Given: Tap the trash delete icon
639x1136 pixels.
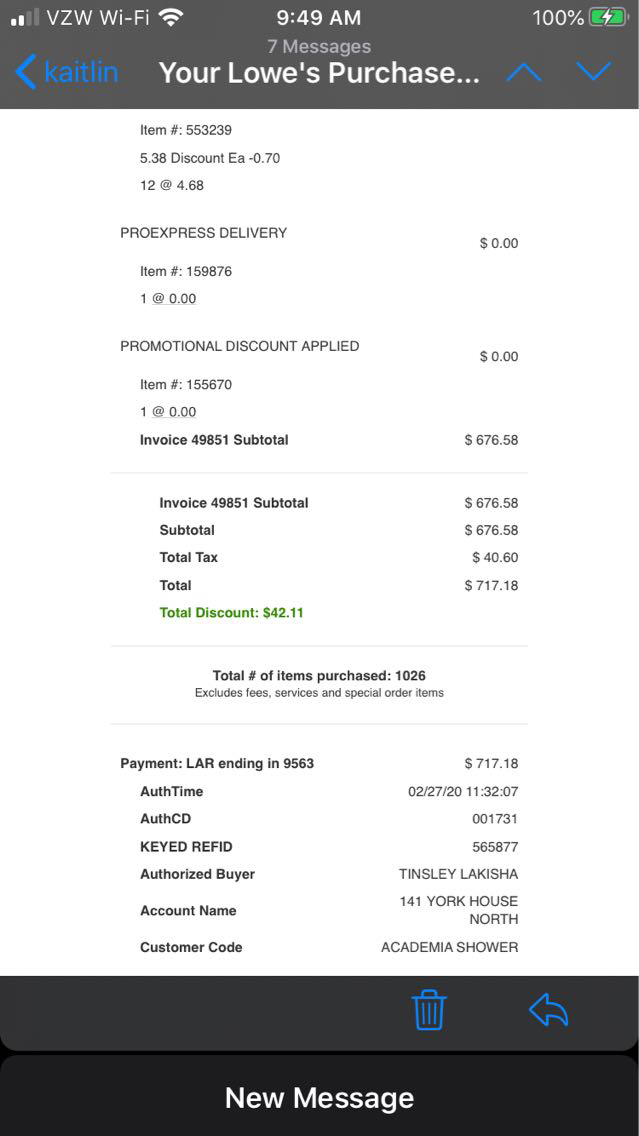Looking at the screenshot, I should click(429, 1010).
